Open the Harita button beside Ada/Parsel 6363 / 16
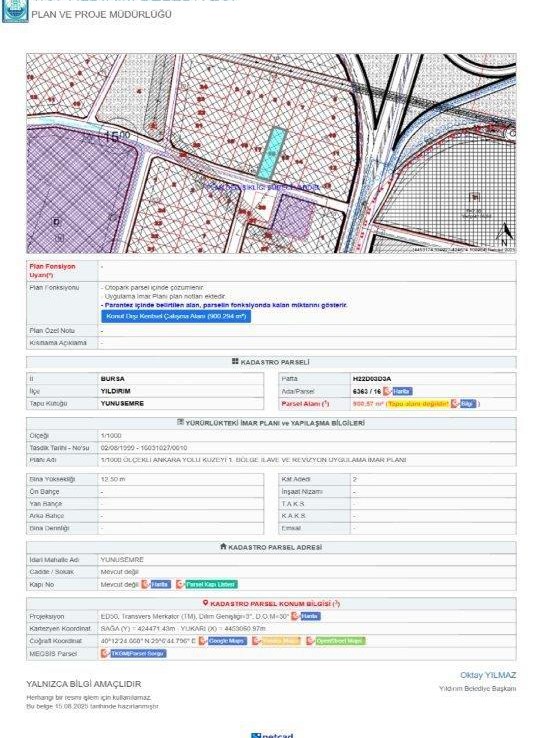The width and height of the screenshot is (543, 738). click(x=402, y=391)
